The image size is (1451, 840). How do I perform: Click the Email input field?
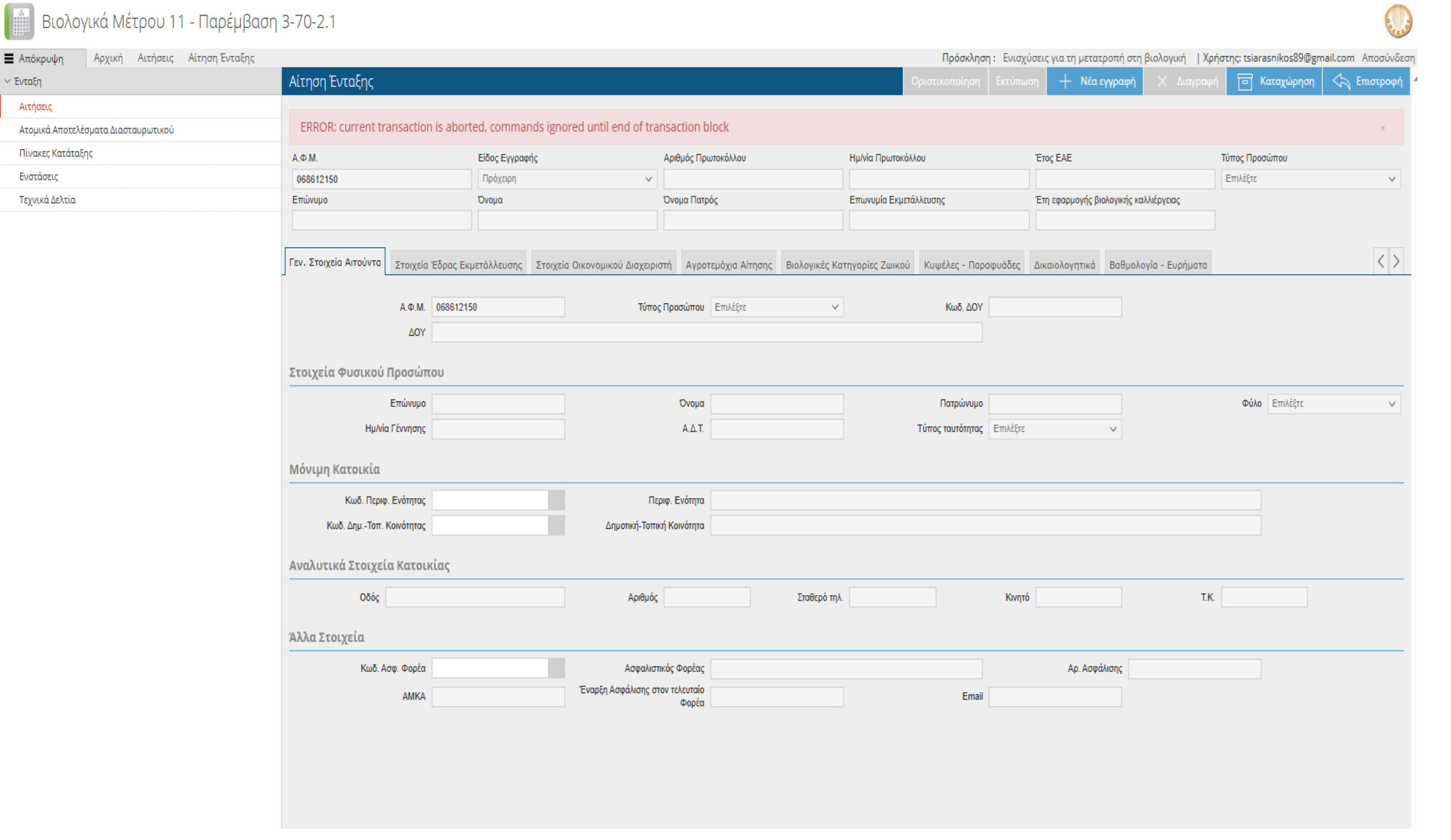pos(1055,696)
